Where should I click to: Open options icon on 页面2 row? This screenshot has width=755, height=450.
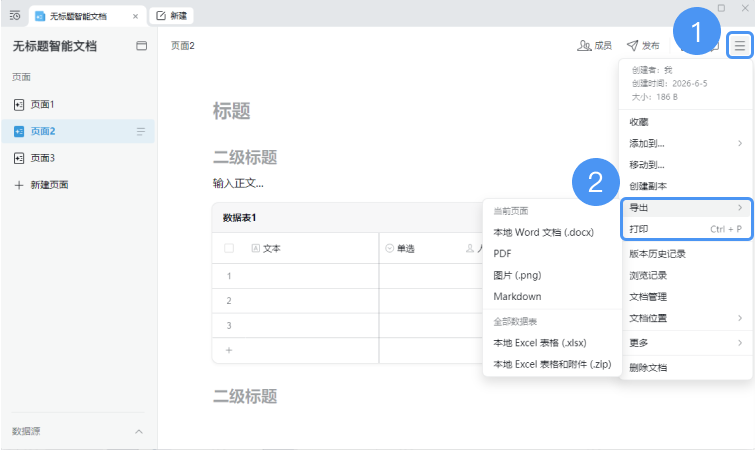pyautogui.click(x=141, y=131)
